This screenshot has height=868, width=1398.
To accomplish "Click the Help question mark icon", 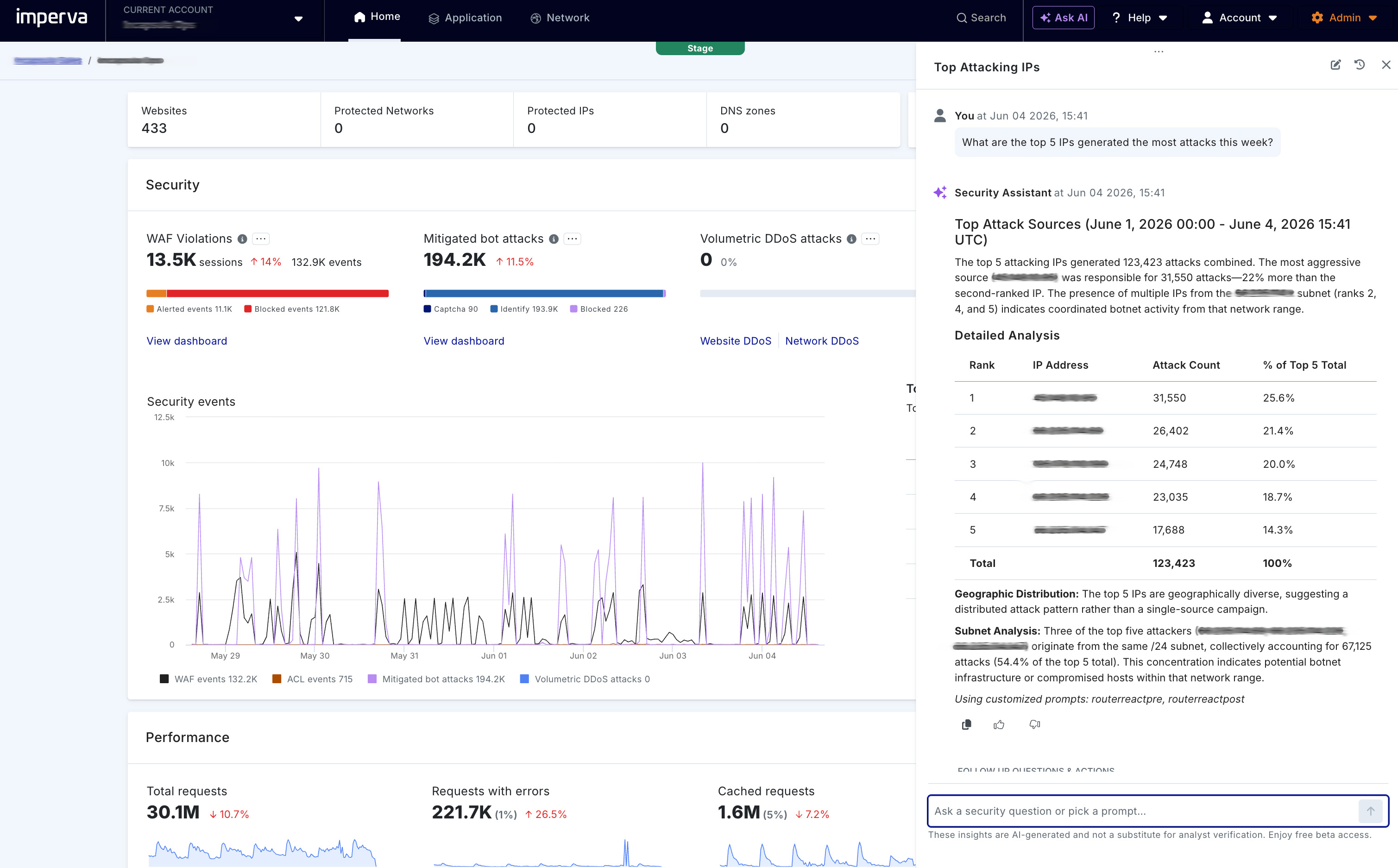I will click(x=1116, y=18).
